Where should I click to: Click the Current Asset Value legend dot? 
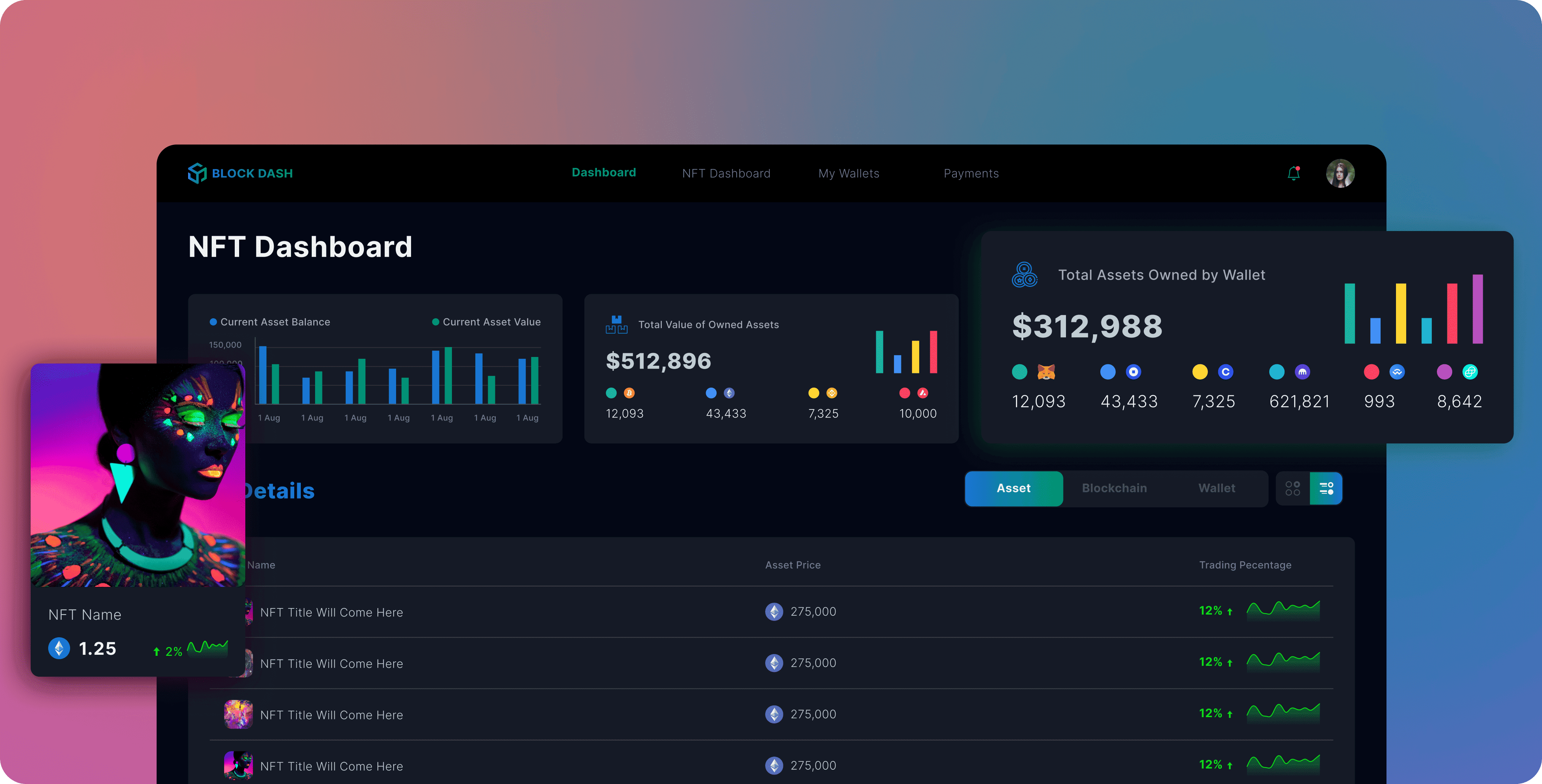click(436, 322)
